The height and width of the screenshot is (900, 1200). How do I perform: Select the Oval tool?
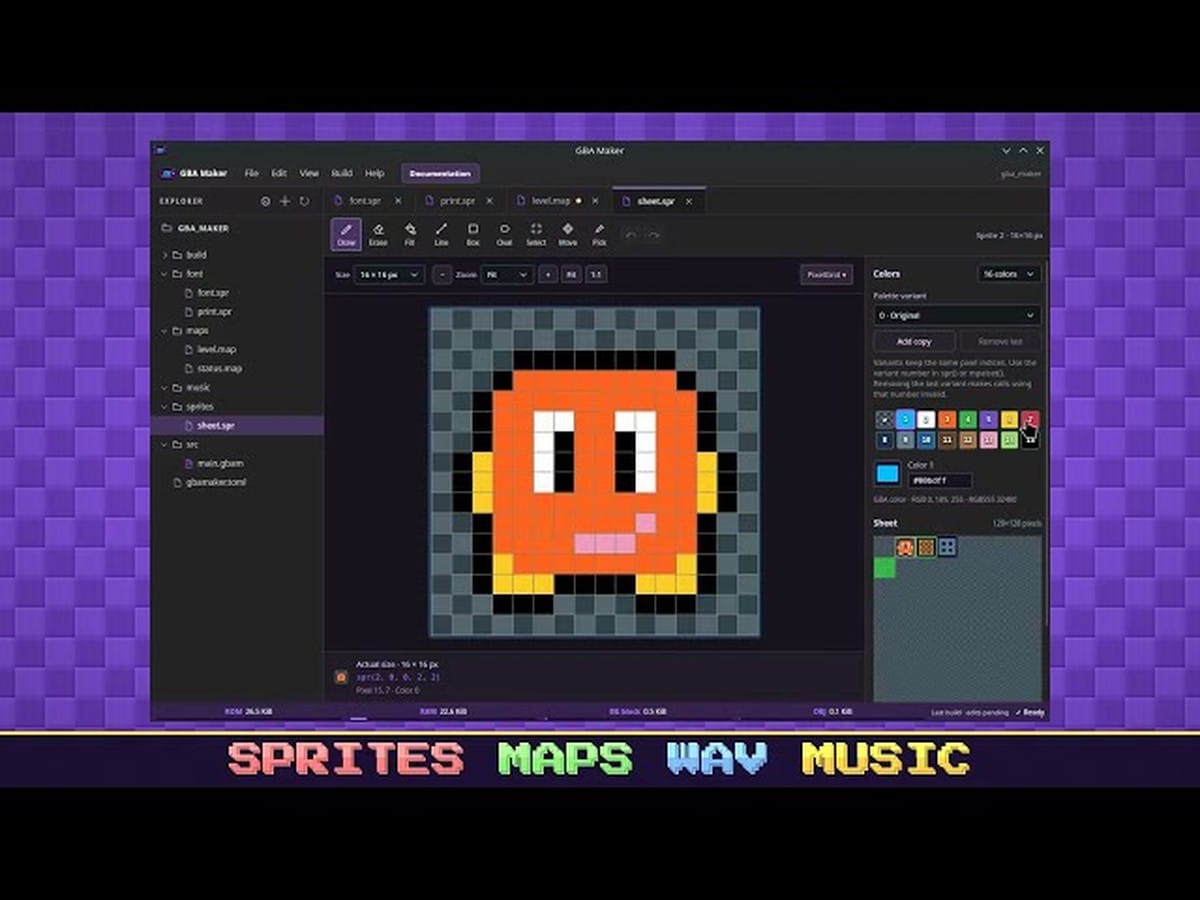(504, 233)
